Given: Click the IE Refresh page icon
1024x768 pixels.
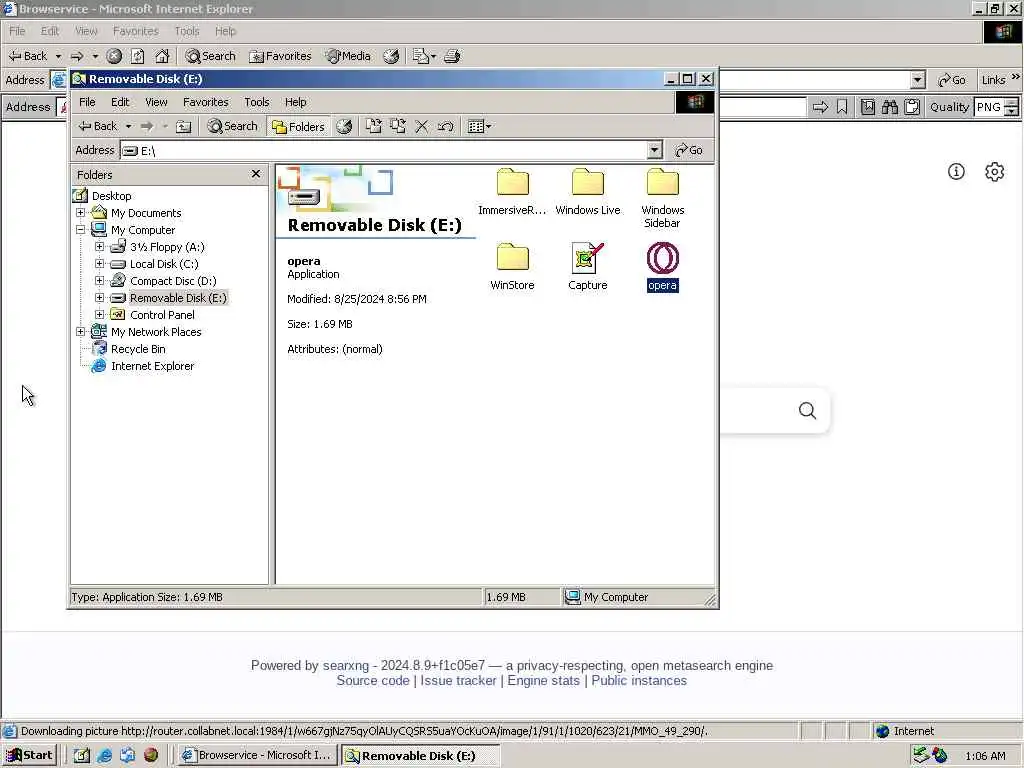Looking at the screenshot, I should [138, 56].
